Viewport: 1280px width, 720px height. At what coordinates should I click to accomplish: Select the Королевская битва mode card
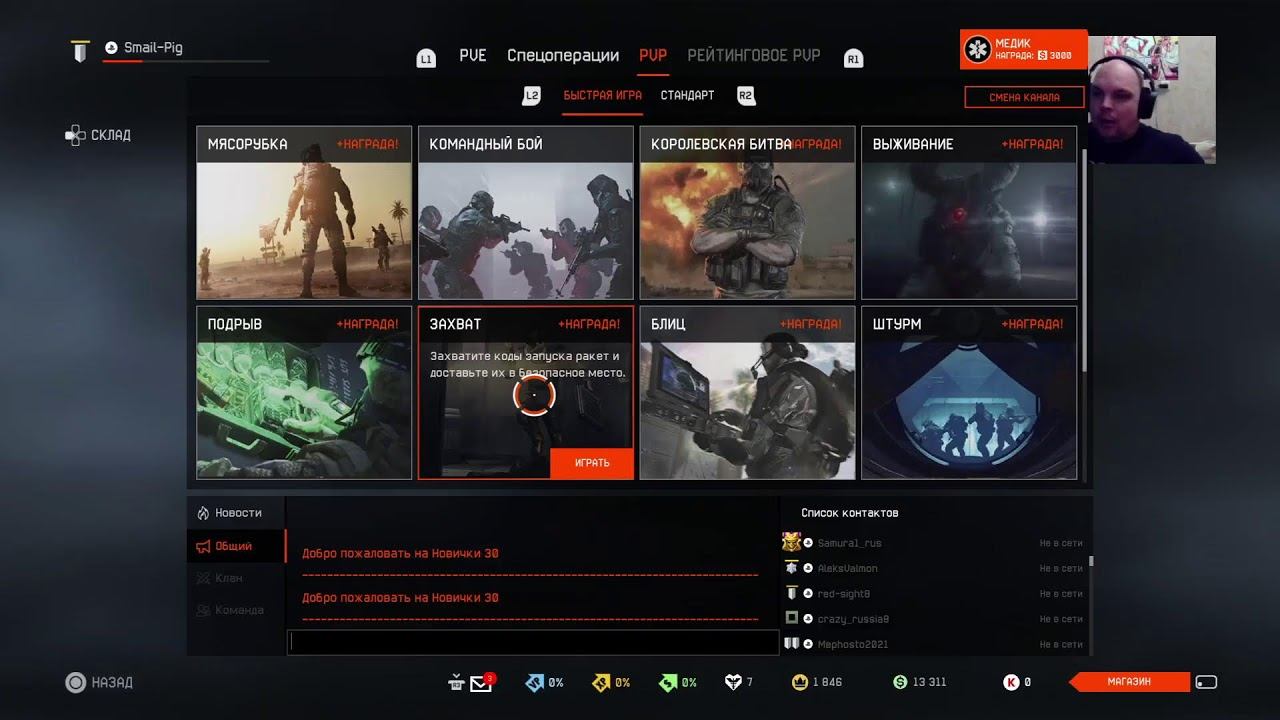click(x=748, y=213)
